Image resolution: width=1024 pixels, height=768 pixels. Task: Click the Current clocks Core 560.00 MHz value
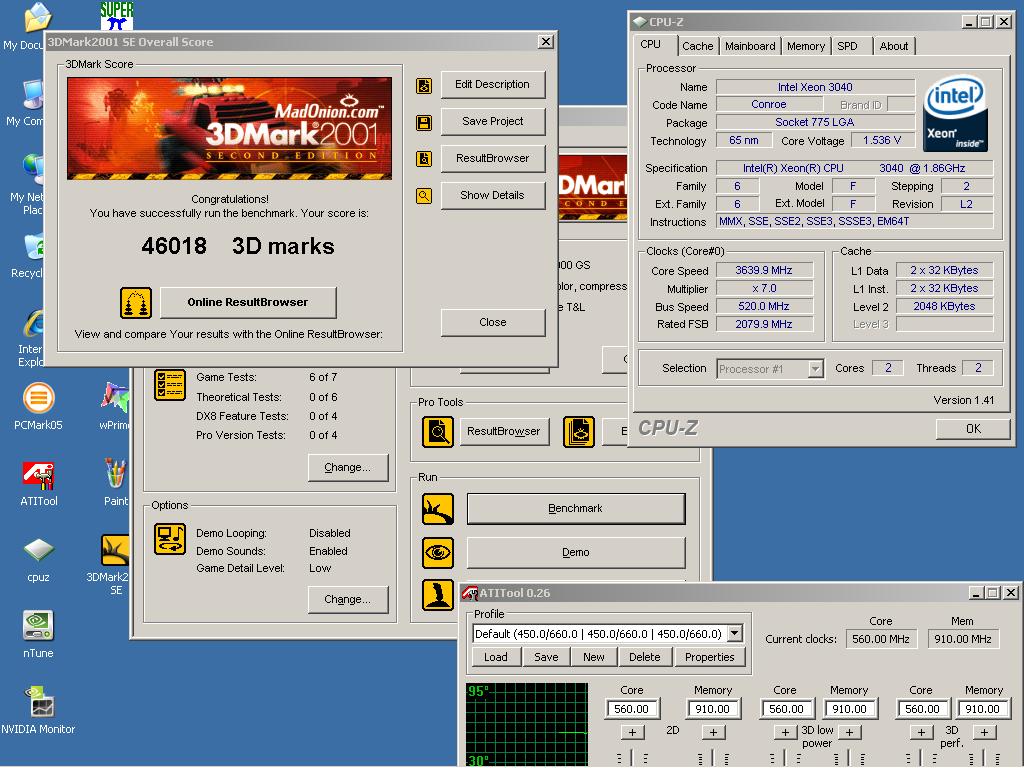pos(881,639)
